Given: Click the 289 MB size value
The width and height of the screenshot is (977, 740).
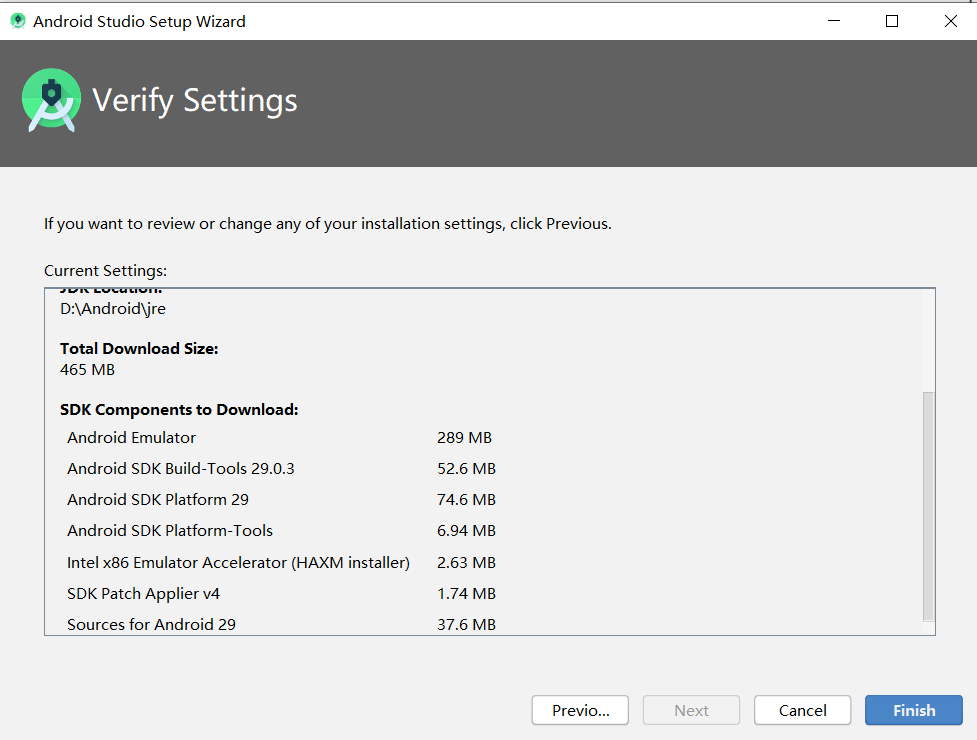Looking at the screenshot, I should click(x=464, y=437).
